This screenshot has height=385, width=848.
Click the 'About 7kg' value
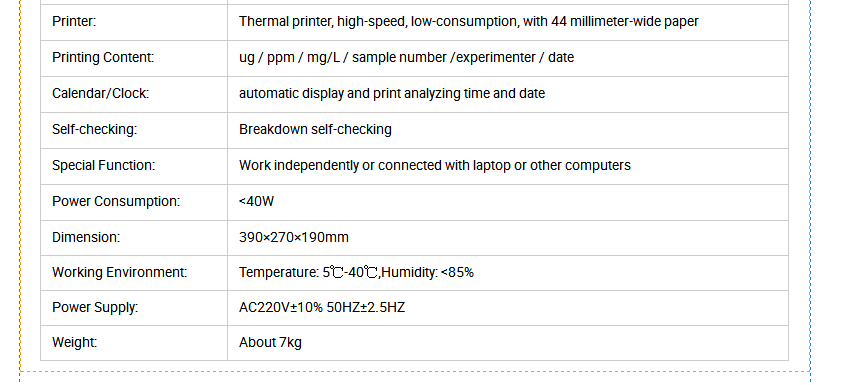point(270,343)
